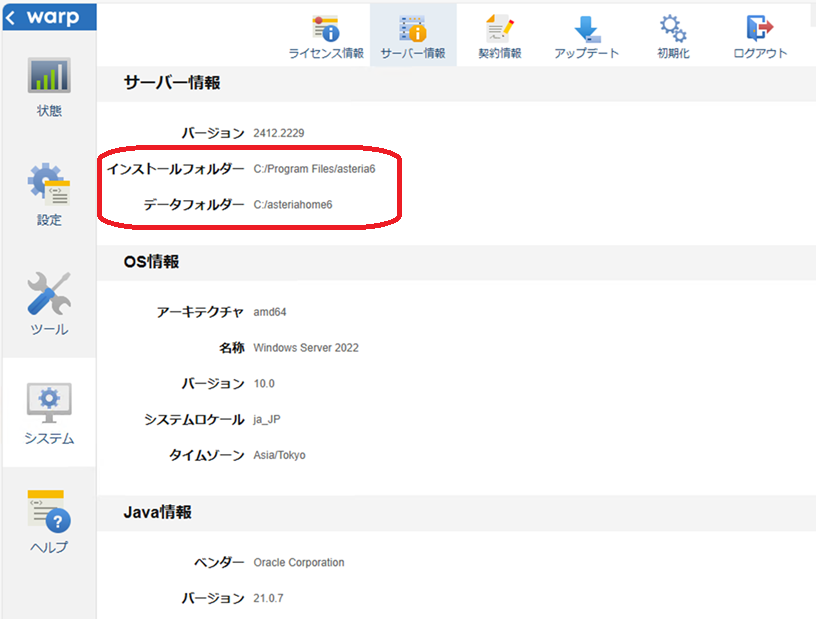Click the warp logo text
This screenshot has height=619, width=816.
pos(53,17)
